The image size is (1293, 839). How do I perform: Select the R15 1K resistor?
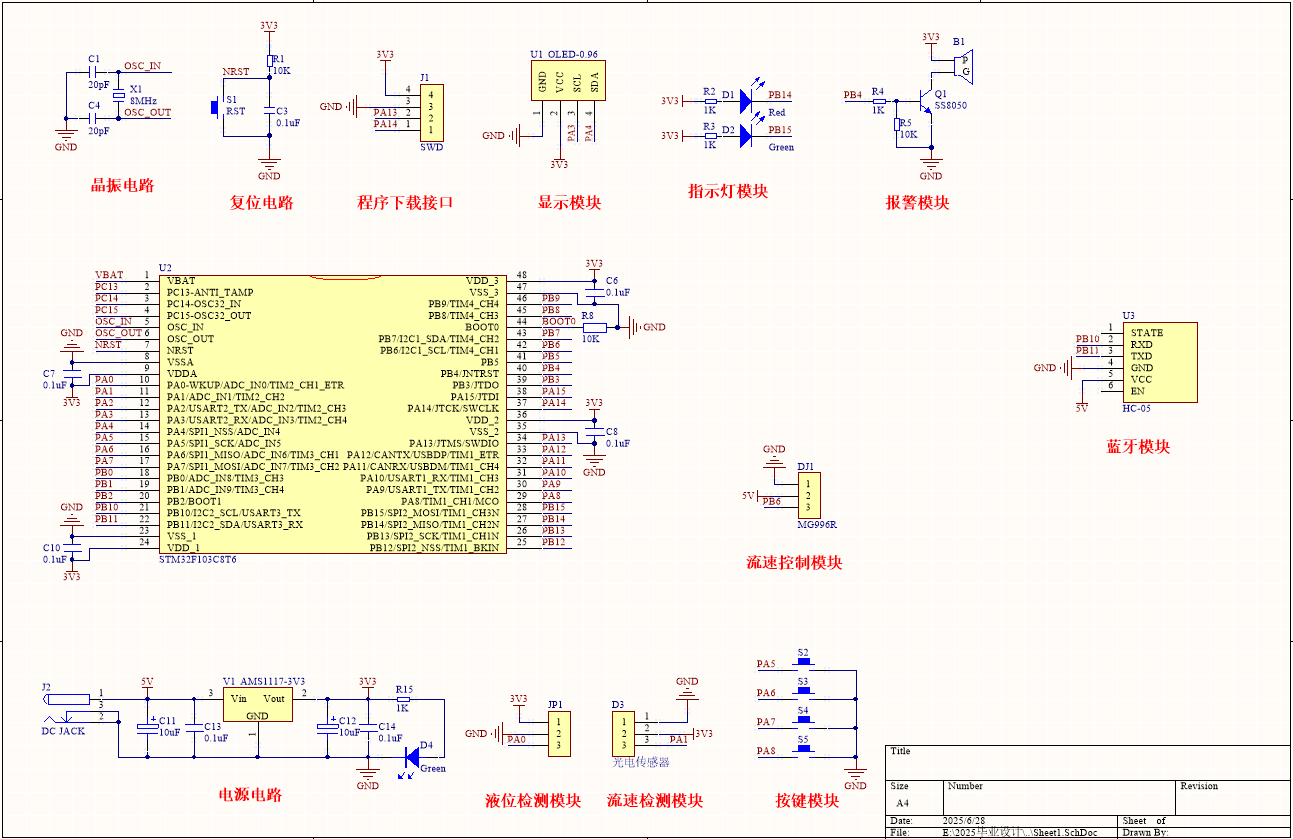(404, 699)
